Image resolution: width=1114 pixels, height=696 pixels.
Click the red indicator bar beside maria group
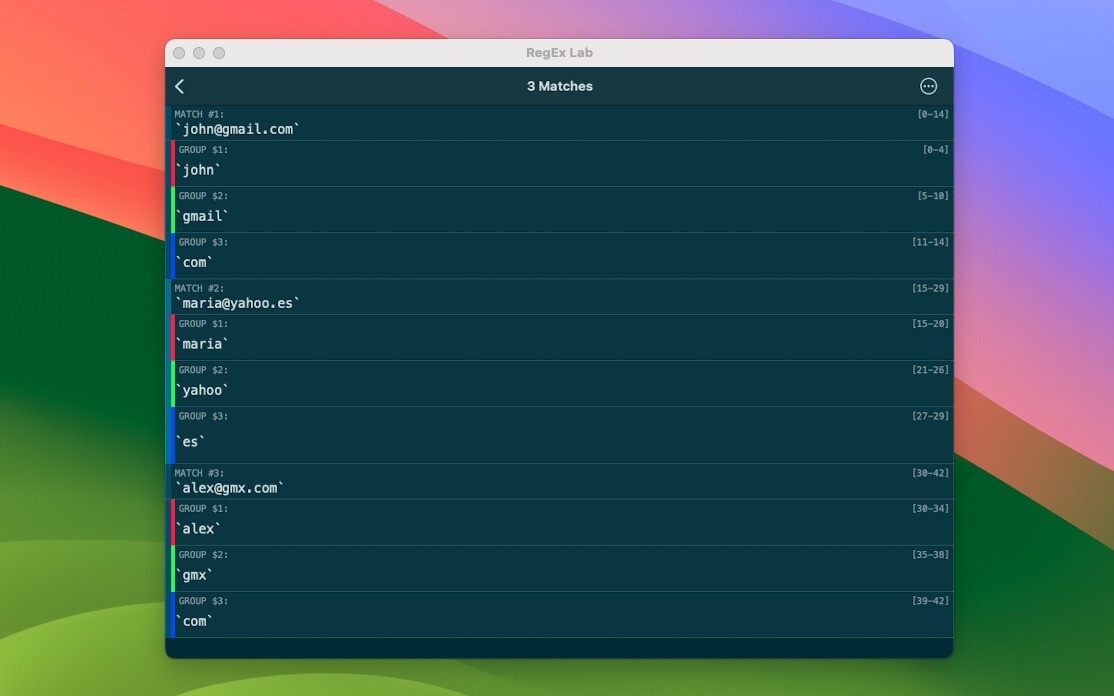[x=172, y=336]
